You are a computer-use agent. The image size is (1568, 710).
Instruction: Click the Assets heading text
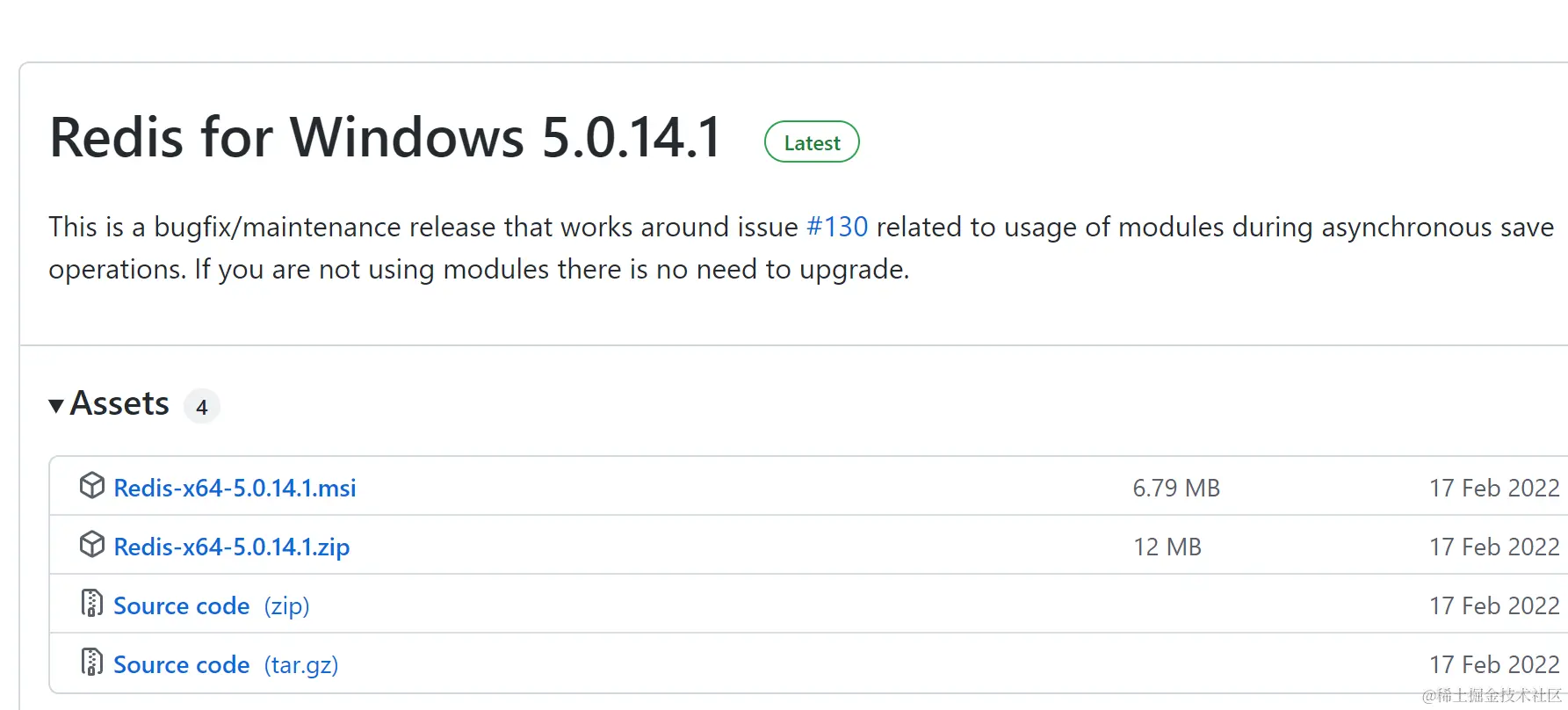coord(119,404)
